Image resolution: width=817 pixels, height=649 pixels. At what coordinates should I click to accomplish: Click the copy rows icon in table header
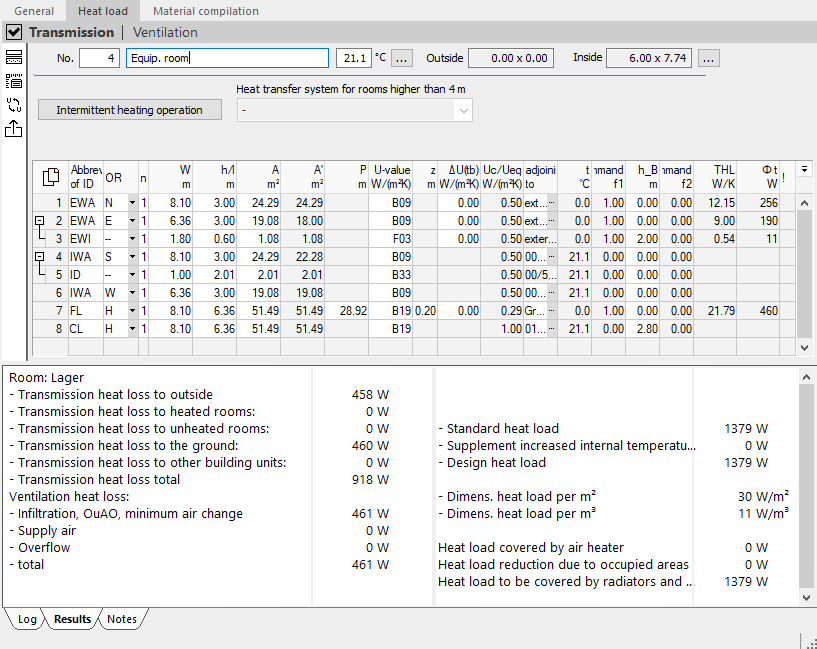click(51, 177)
